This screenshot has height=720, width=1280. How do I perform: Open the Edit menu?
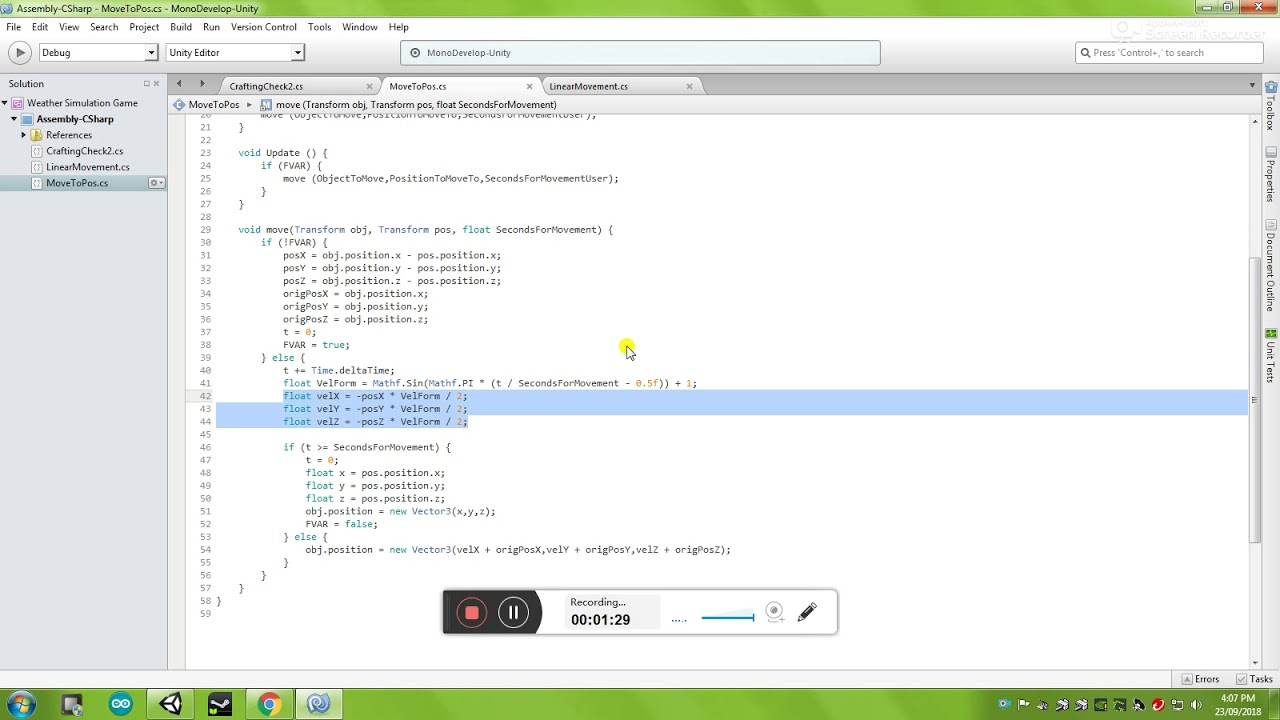click(40, 27)
